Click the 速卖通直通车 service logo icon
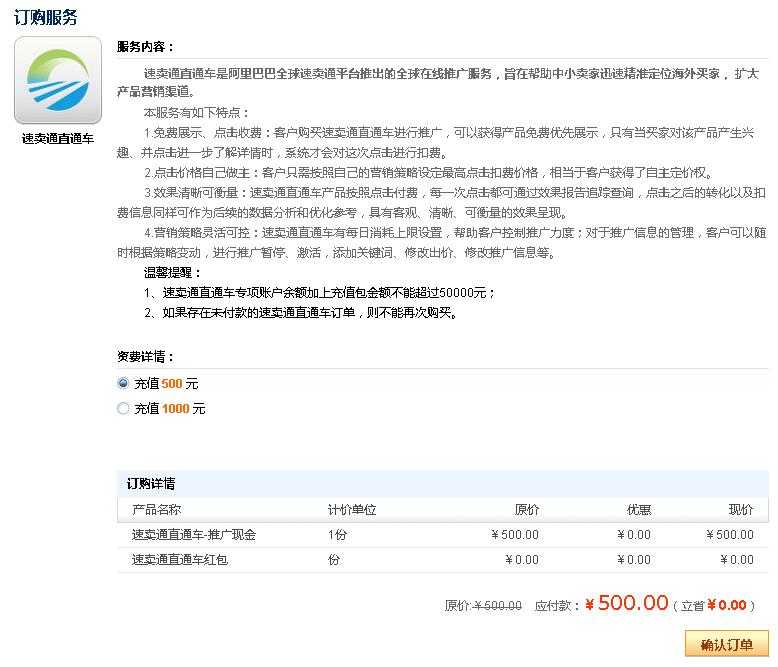778x667 pixels. click(x=58, y=80)
